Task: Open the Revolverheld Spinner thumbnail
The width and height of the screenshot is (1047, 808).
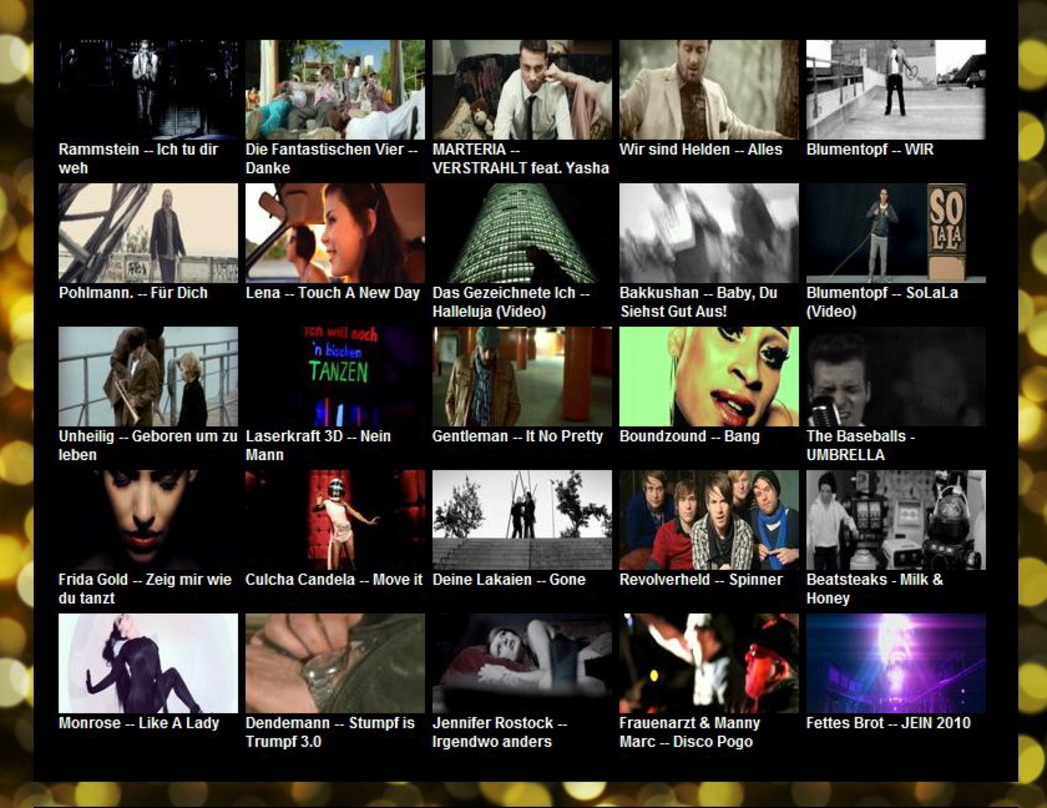Action: pyautogui.click(x=709, y=520)
